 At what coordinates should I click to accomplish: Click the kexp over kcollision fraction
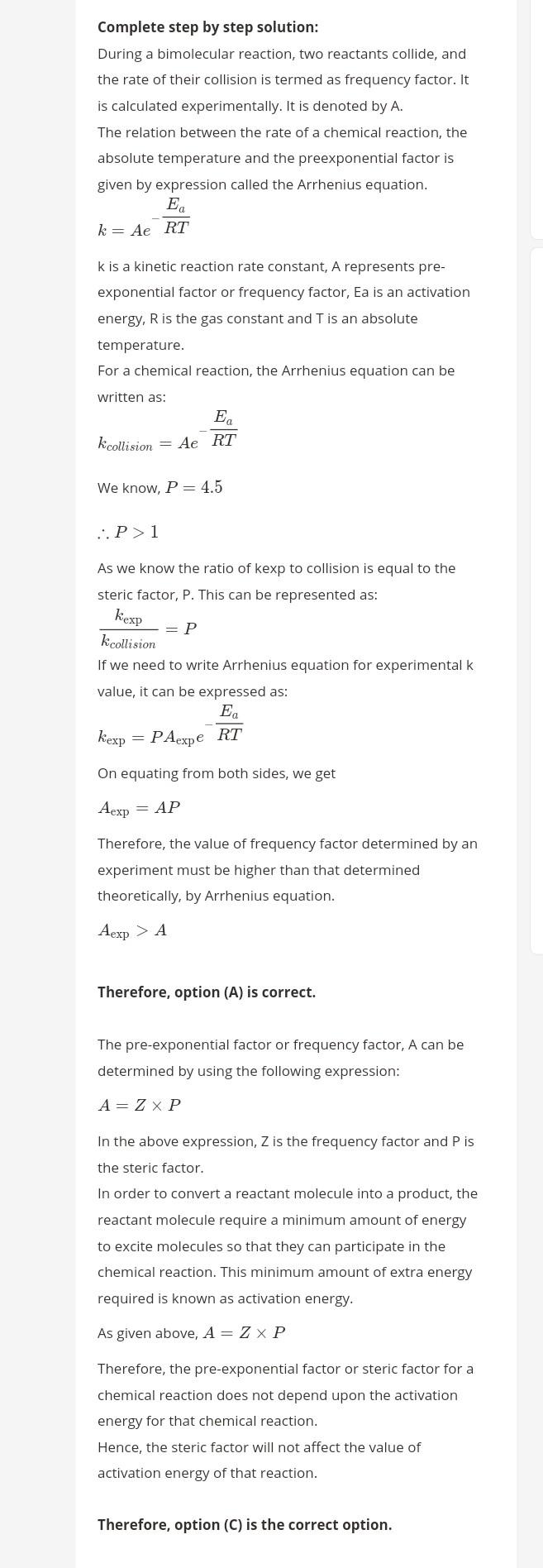point(147,629)
